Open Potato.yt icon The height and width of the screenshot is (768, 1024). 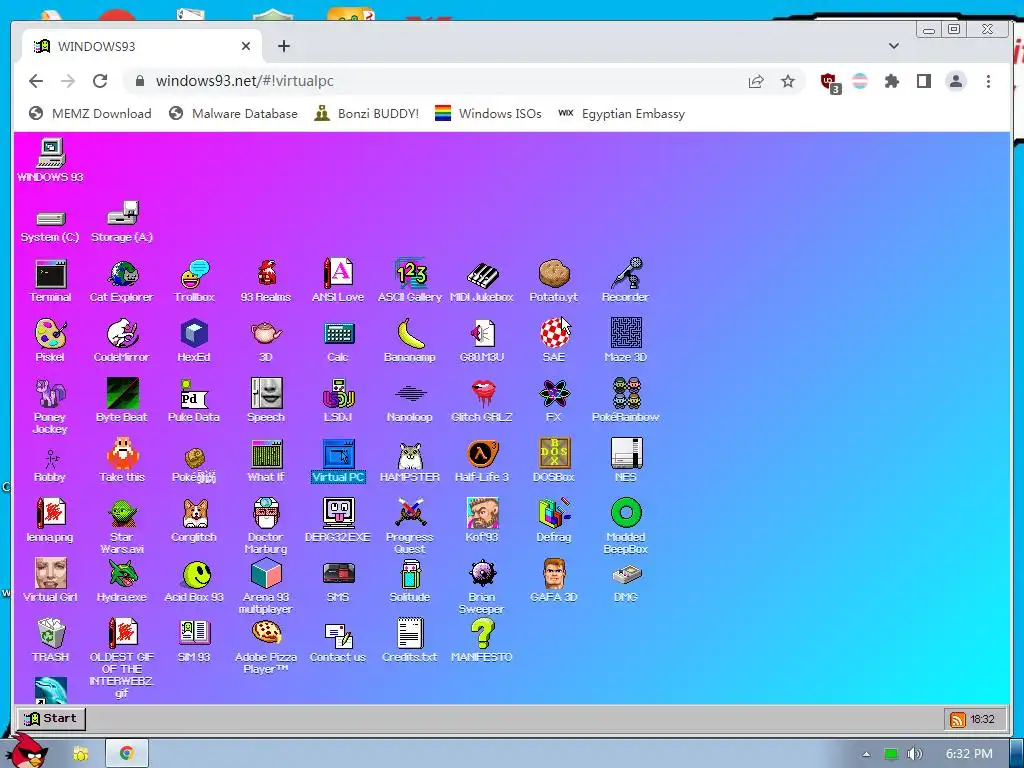(x=554, y=280)
